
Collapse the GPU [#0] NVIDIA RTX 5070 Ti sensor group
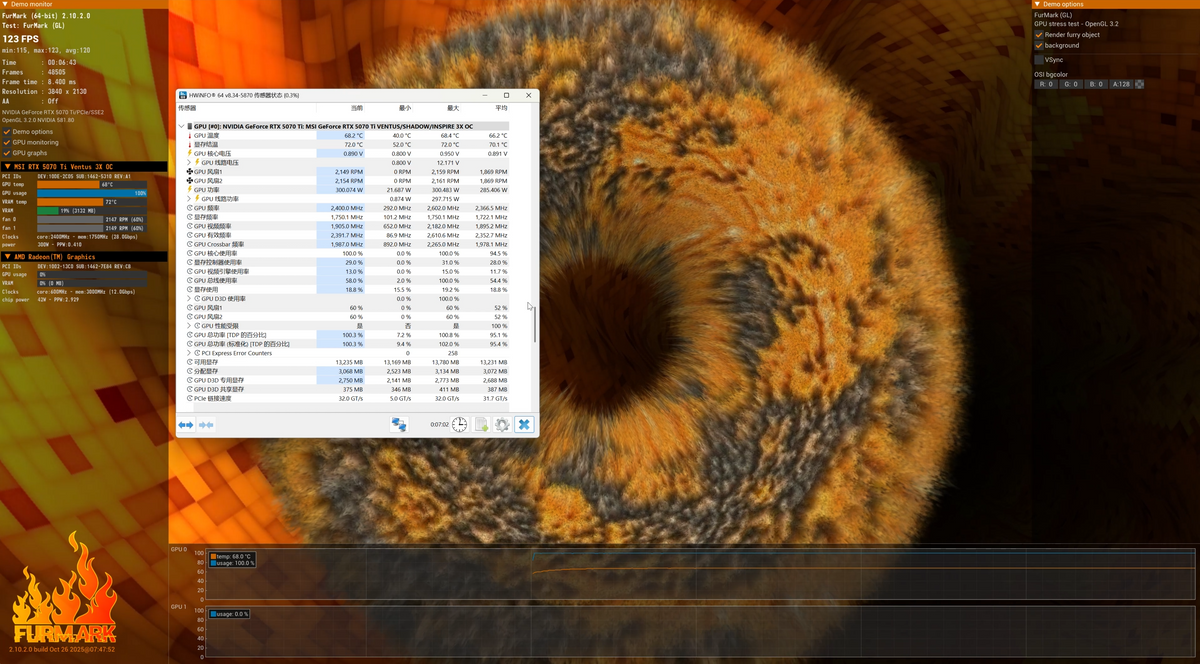click(x=181, y=127)
